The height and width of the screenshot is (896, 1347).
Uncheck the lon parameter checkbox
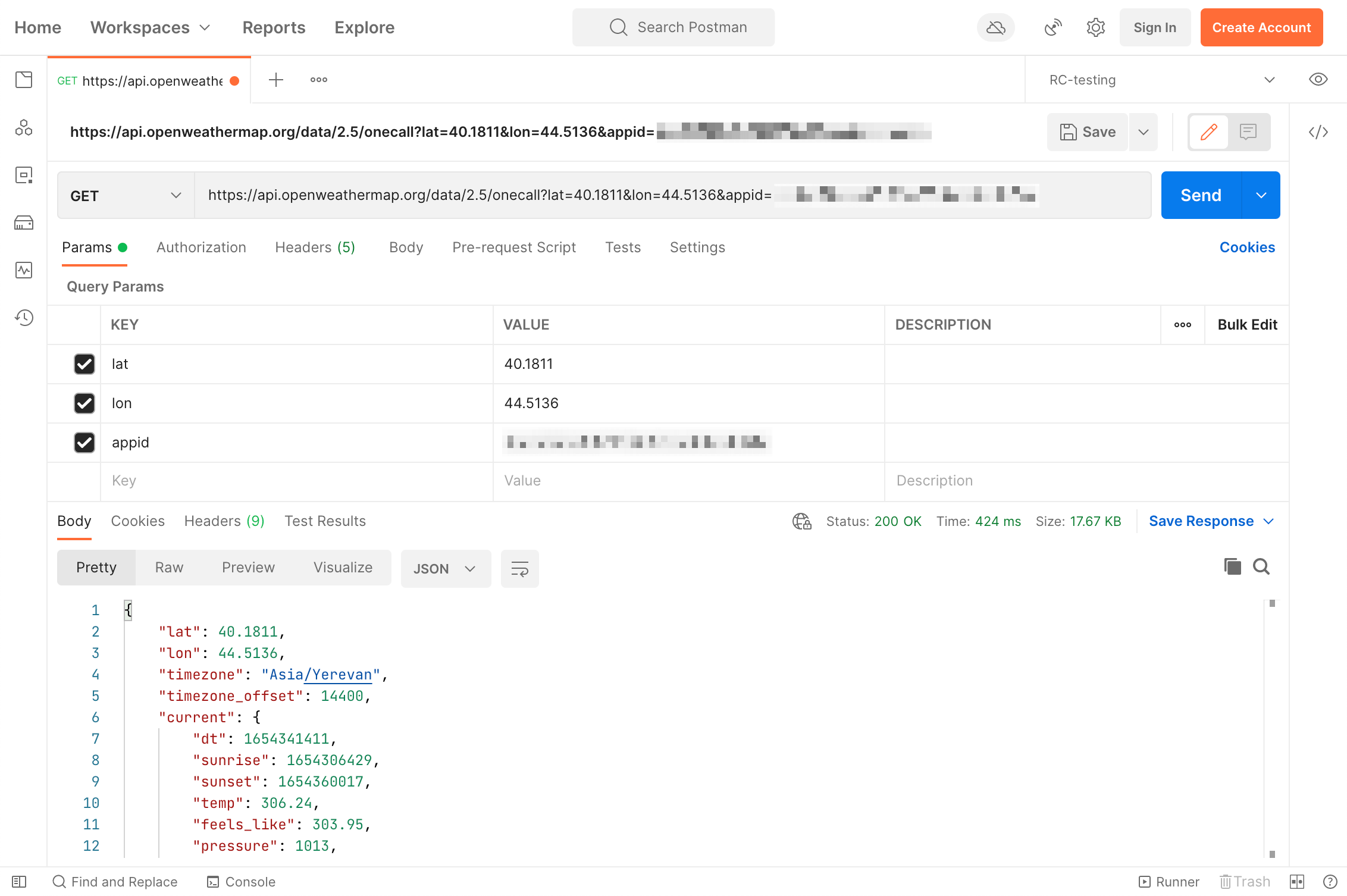pos(84,403)
